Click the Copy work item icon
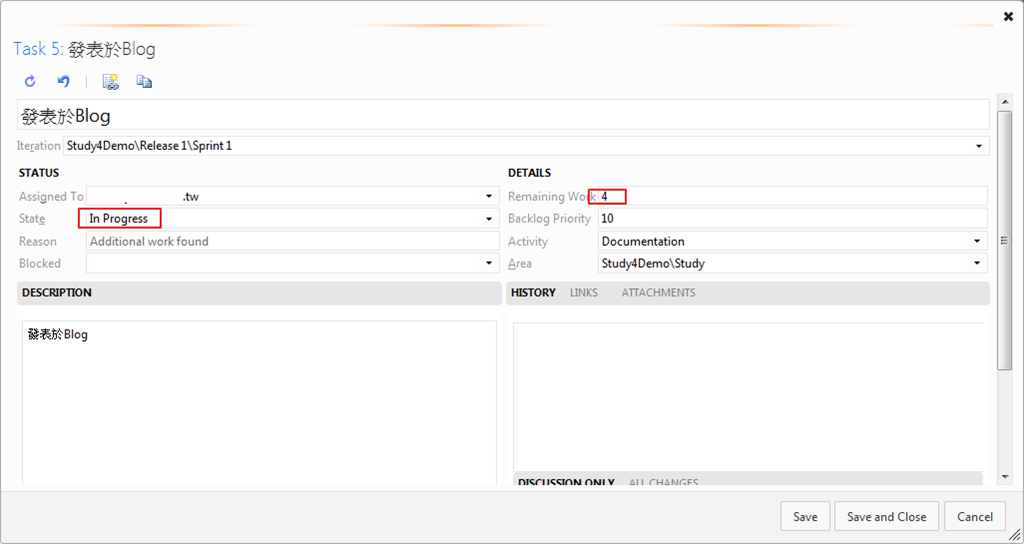The image size is (1024, 544). (x=144, y=82)
